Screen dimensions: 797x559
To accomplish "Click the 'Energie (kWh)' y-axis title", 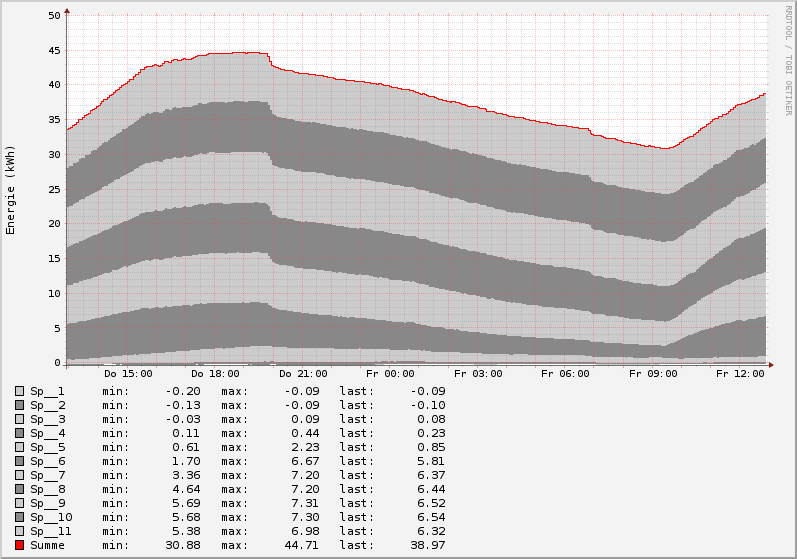I will [11, 190].
